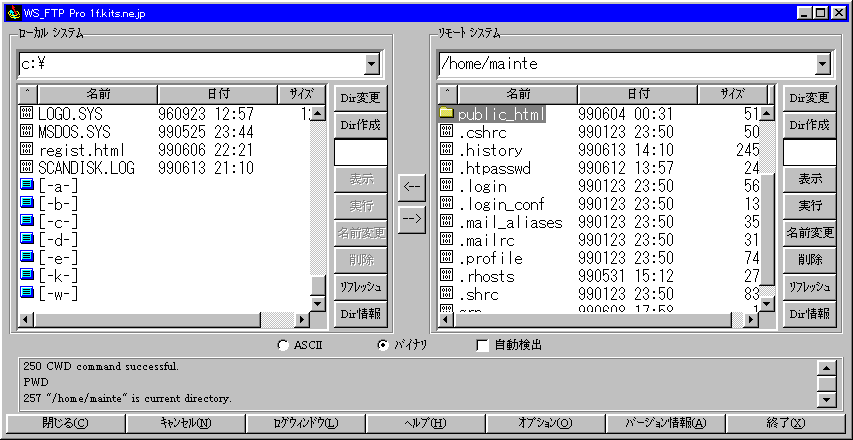Click the MSDOS.SYS file icon
Image resolution: width=853 pixels, height=440 pixels.
(26, 132)
